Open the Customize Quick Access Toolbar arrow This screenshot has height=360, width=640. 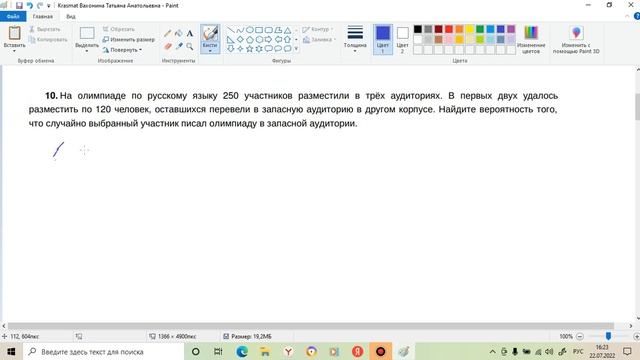tap(49, 6)
